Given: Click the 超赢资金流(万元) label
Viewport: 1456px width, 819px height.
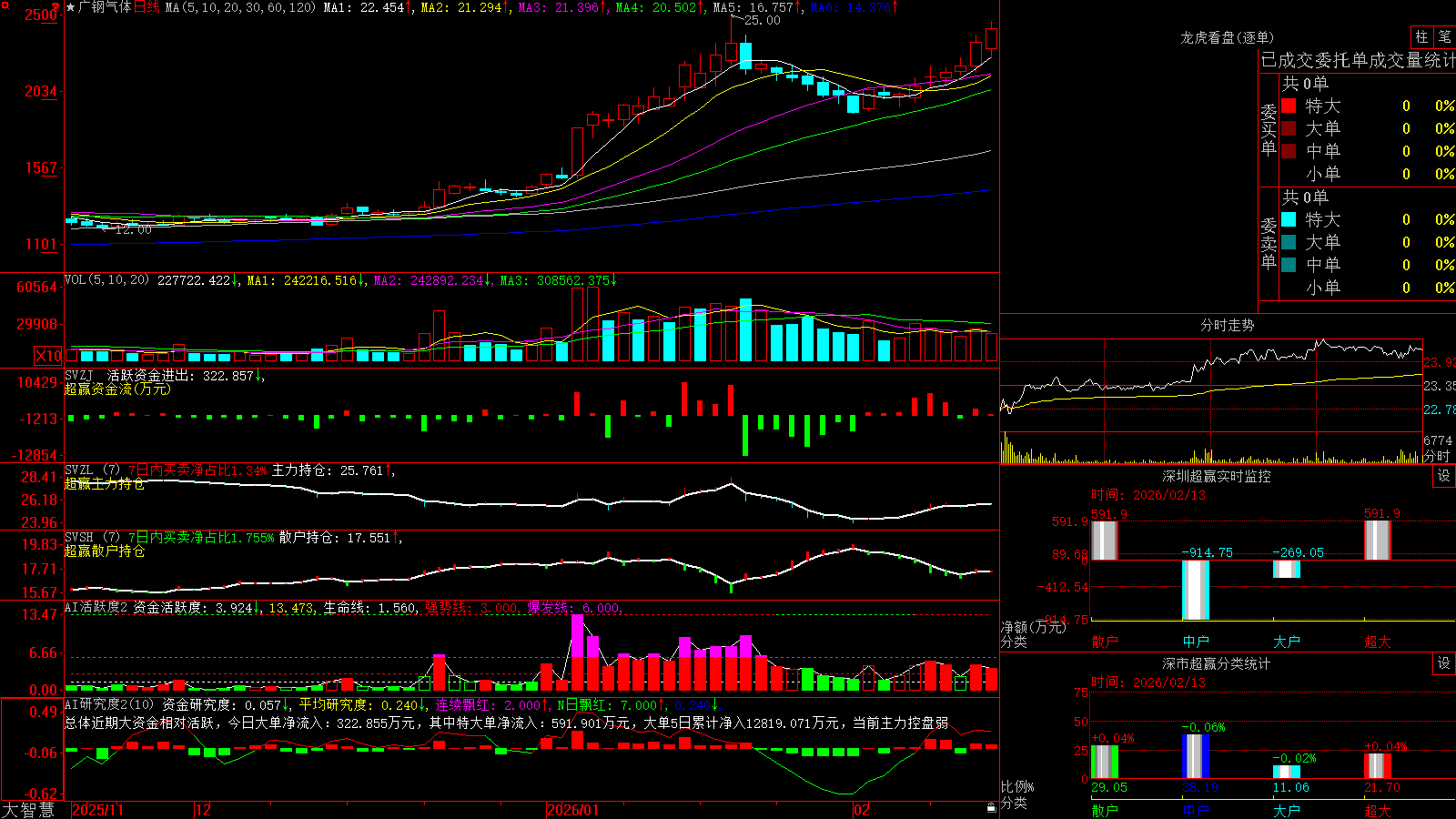Looking at the screenshot, I should tap(117, 389).
